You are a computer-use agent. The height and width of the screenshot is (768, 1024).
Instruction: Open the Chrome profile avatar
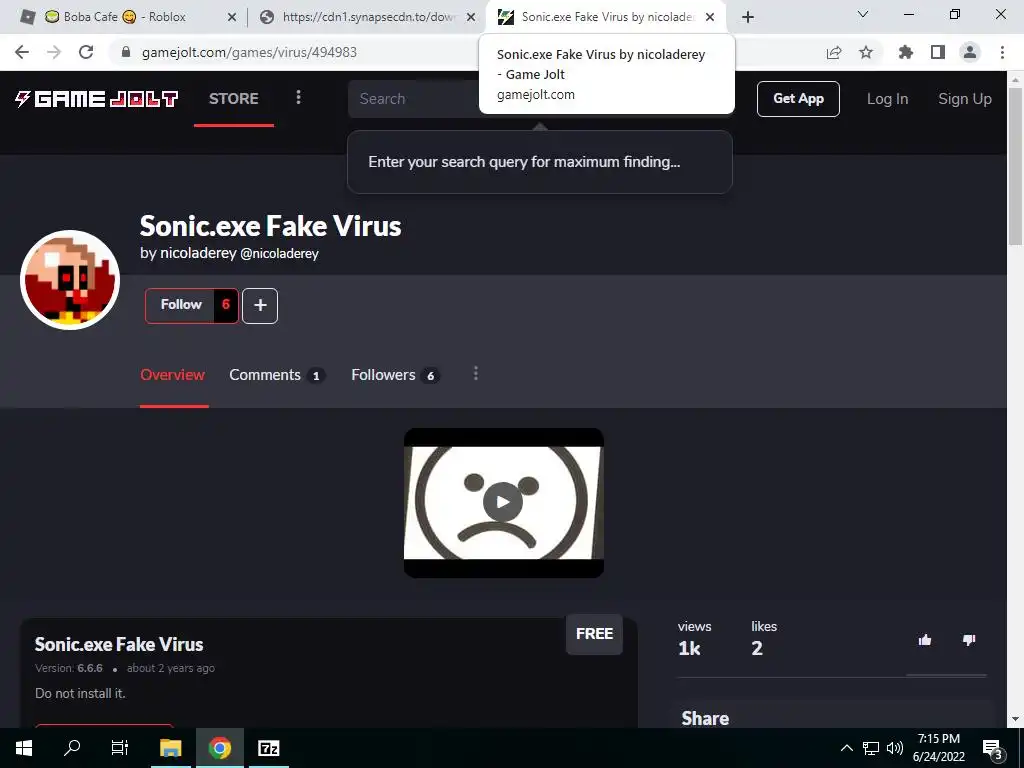click(x=970, y=52)
